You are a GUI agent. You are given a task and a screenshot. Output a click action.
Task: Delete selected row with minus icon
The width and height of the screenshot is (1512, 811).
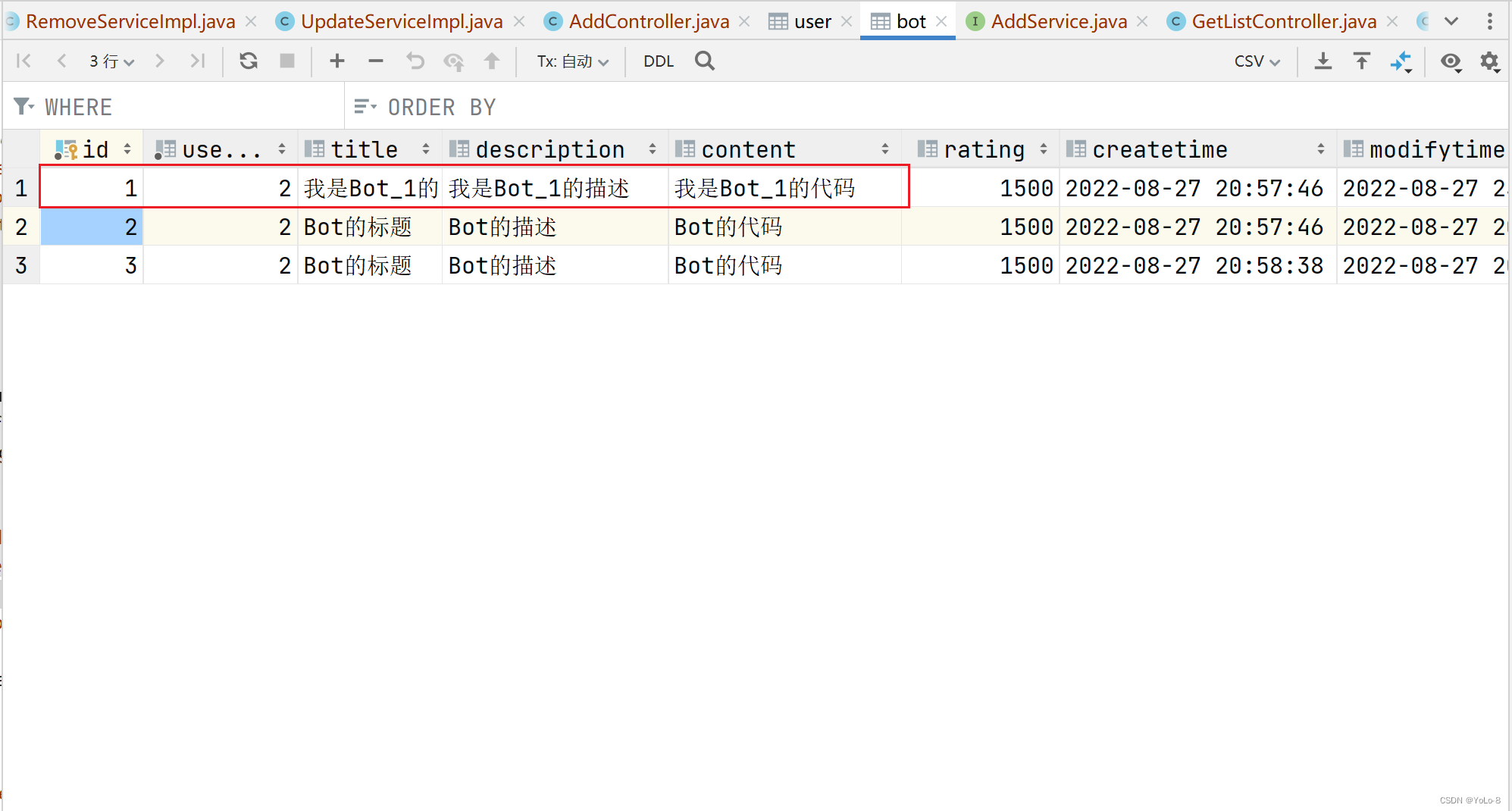tap(376, 61)
